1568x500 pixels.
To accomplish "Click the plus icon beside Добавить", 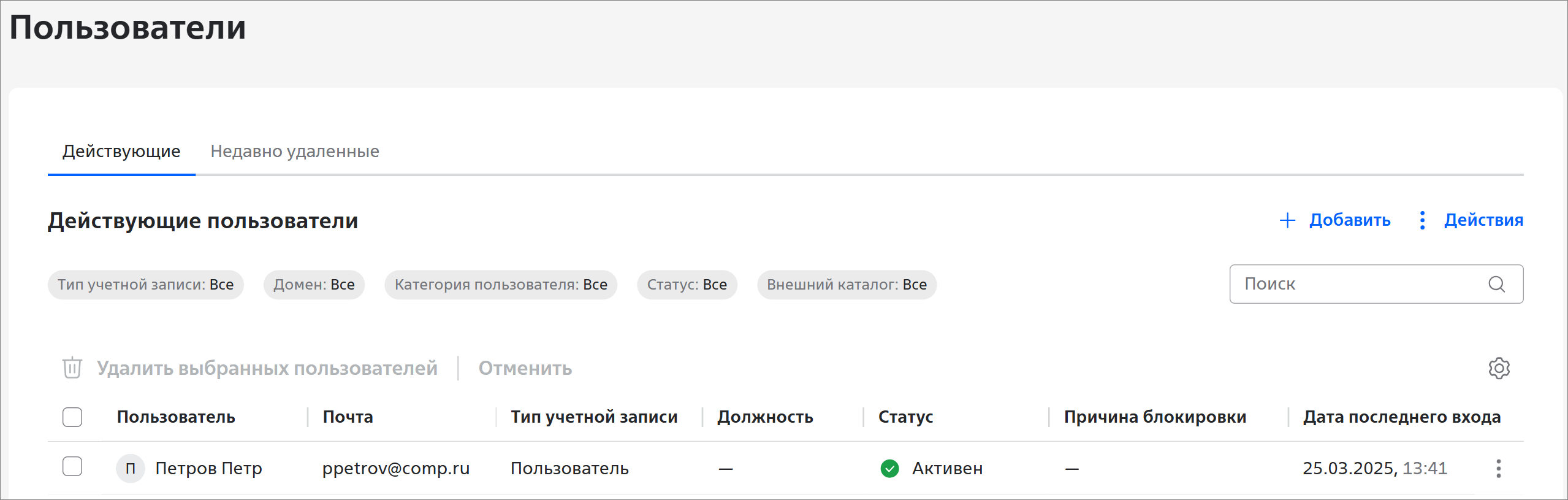I will pos(1287,220).
